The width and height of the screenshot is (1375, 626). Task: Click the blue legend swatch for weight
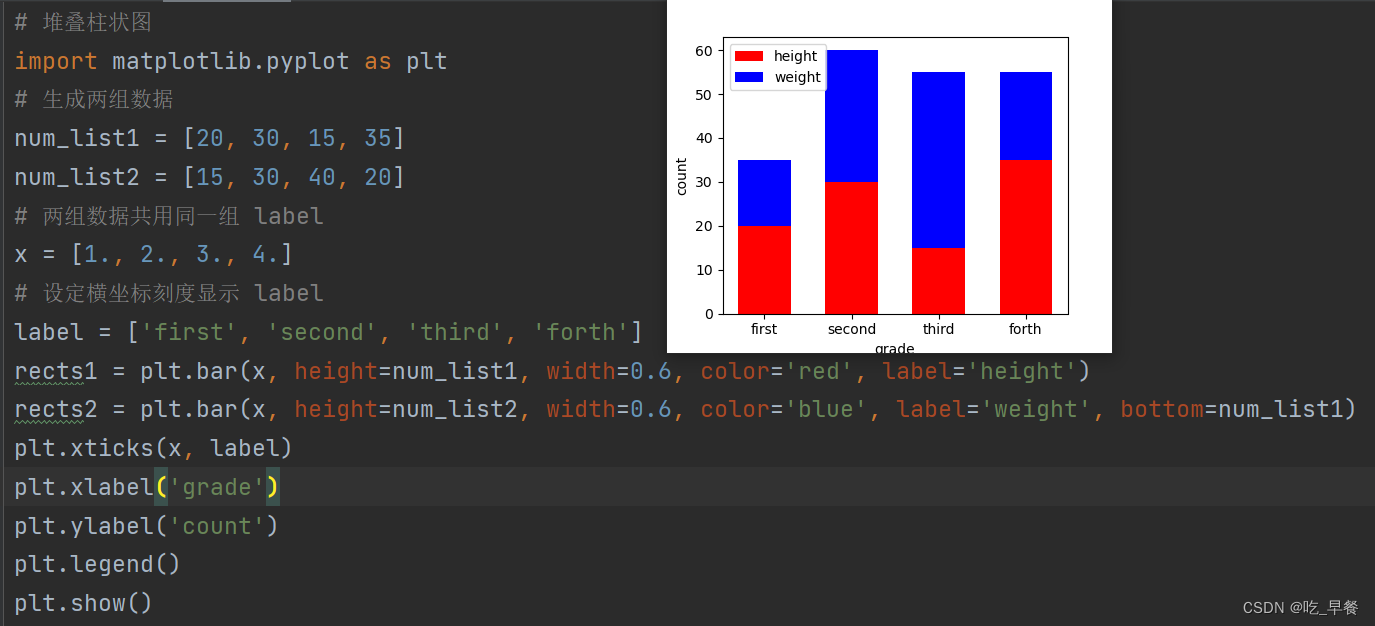[x=749, y=77]
